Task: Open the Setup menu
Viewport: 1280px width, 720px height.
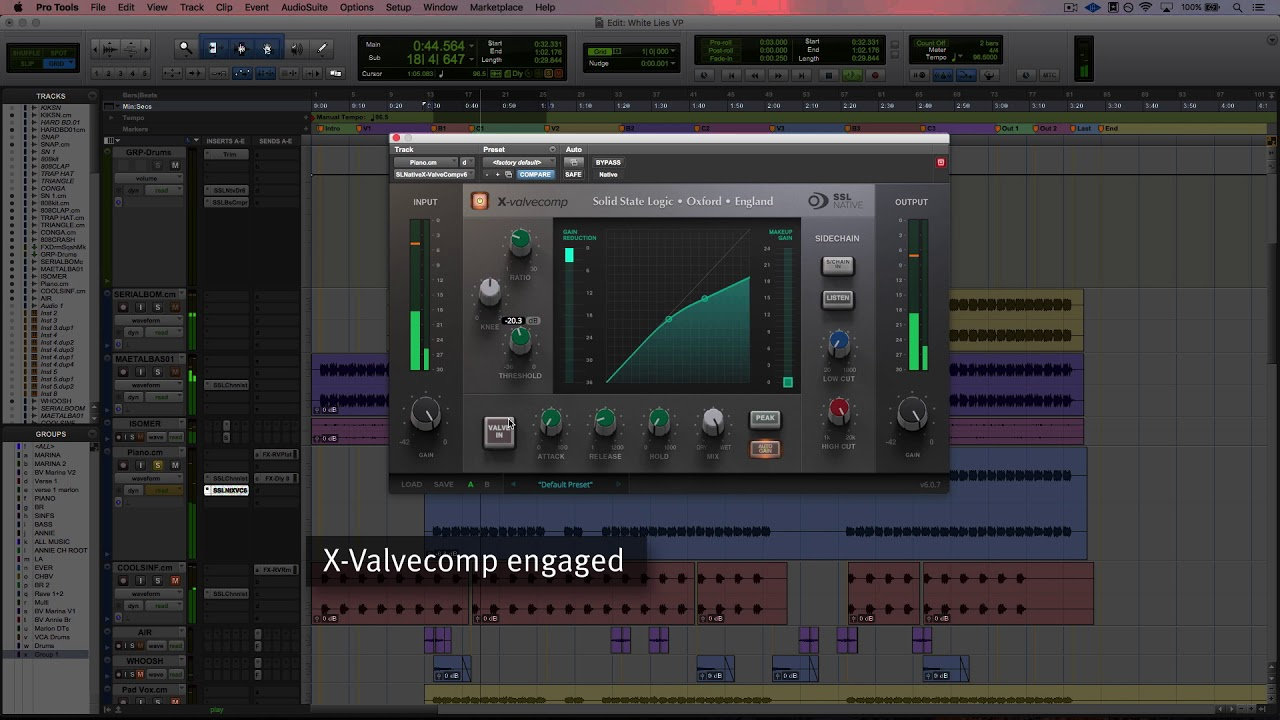Action: [x=398, y=7]
